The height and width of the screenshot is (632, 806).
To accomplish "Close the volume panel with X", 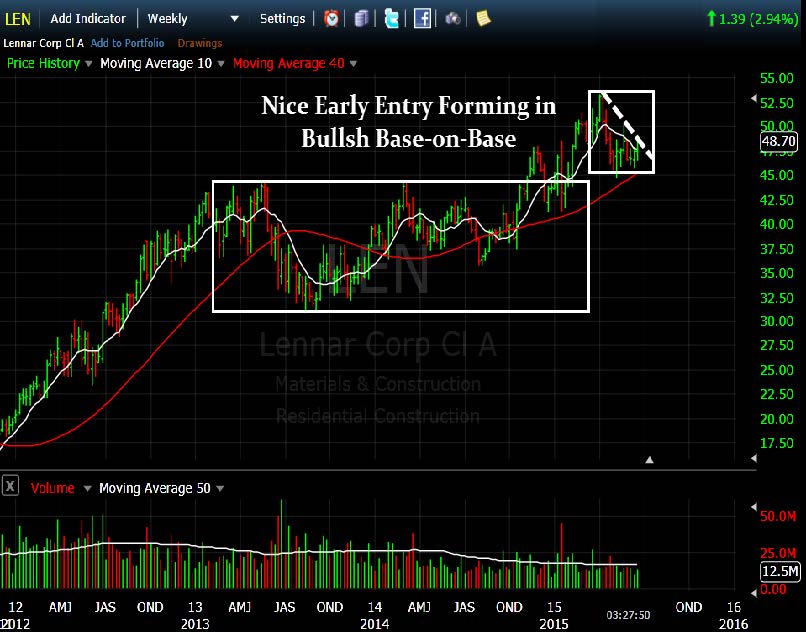I will click(x=10, y=485).
